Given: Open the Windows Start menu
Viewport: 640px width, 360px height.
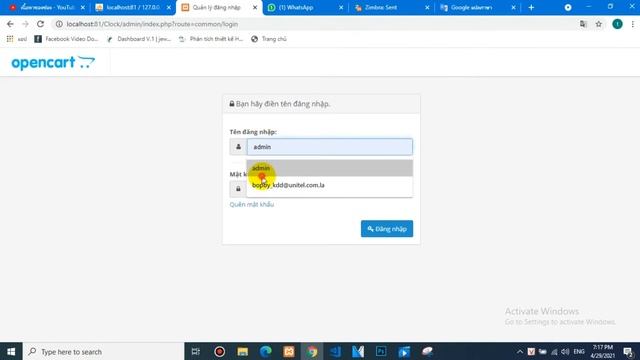Looking at the screenshot, I should 11,351.
